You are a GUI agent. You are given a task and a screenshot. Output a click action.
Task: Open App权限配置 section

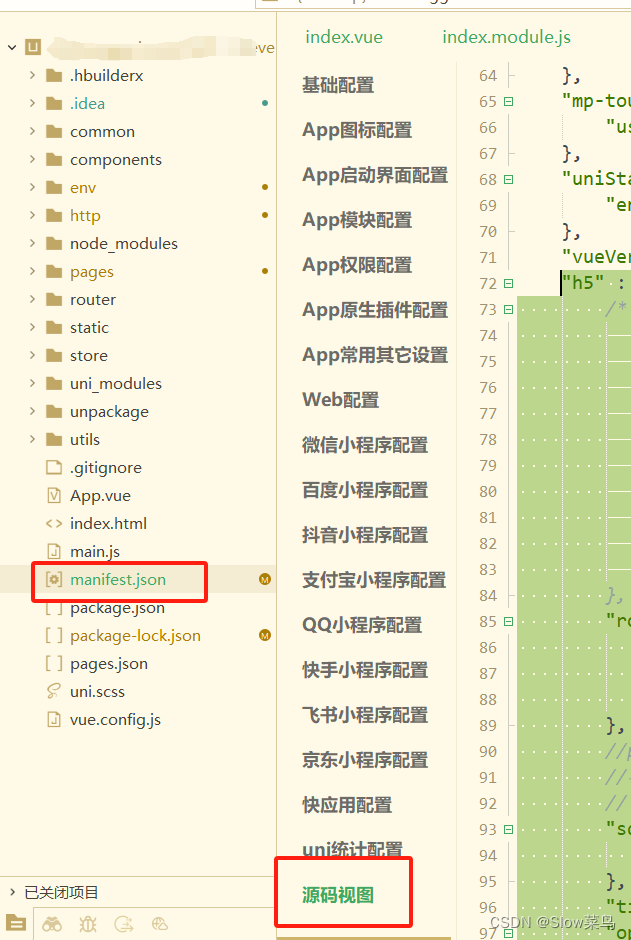pyautogui.click(x=357, y=265)
